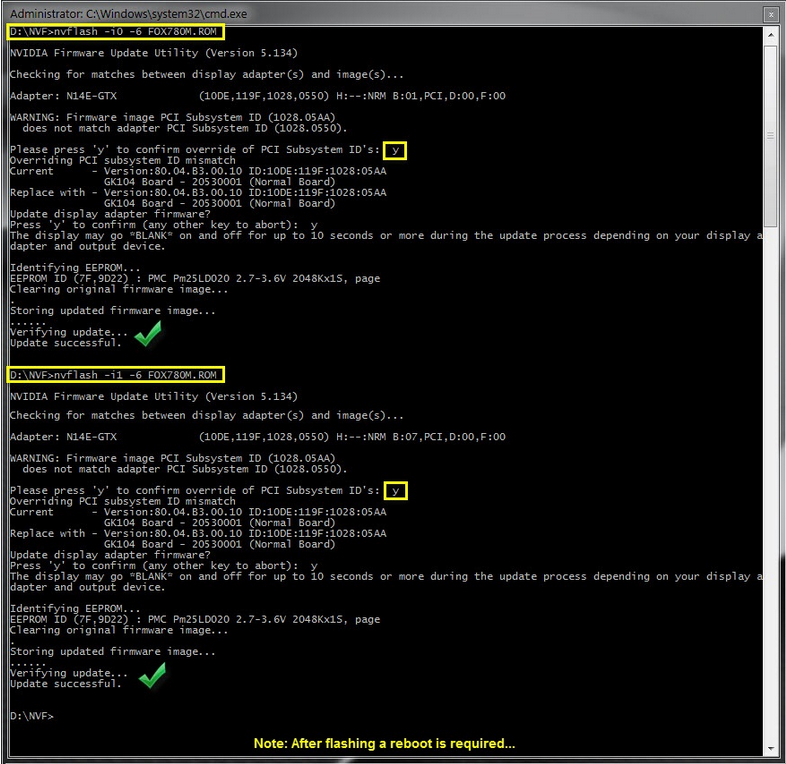Click the second 'Clearing original firmware image...' line
786x764 pixels.
[x=119, y=630]
